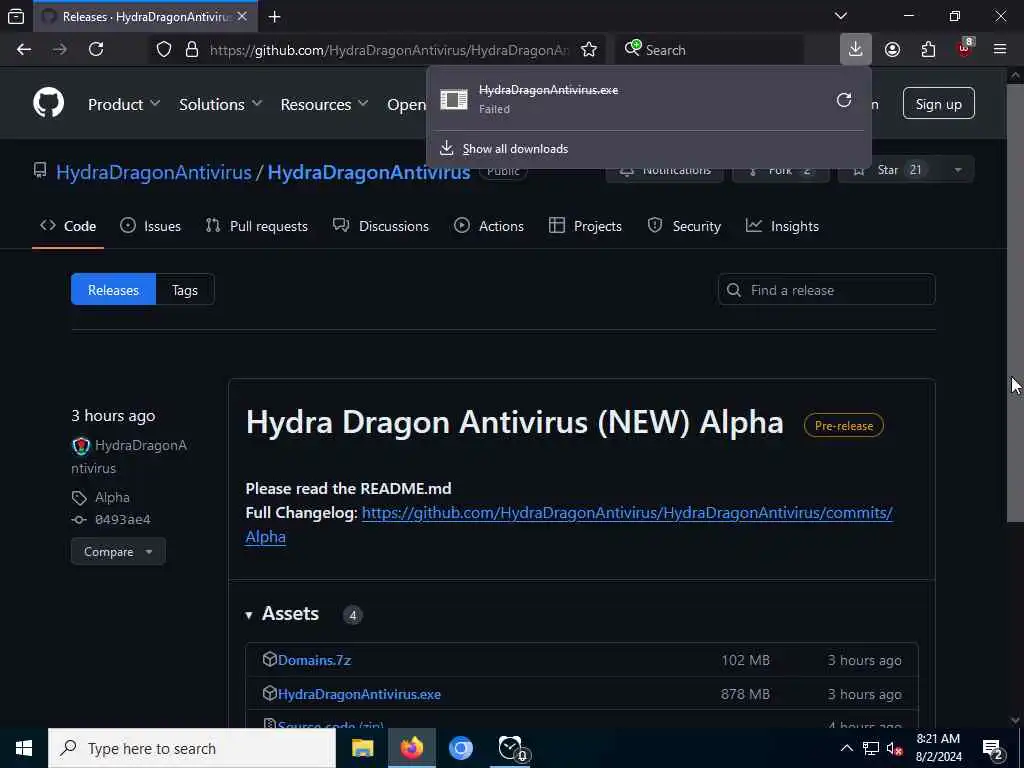Viewport: 1024px width, 768px height.
Task: Open the HydraDragonAntivirus owner link
Action: 153,172
